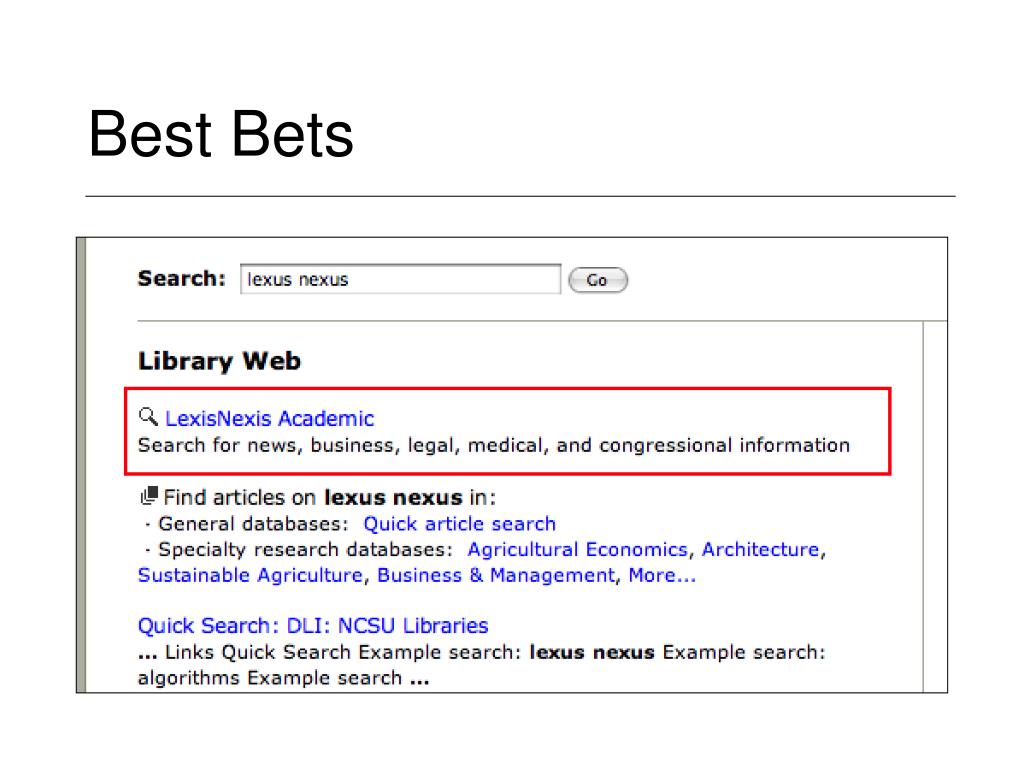
Task: Select the Agricultural Economics database link
Action: [x=577, y=550]
